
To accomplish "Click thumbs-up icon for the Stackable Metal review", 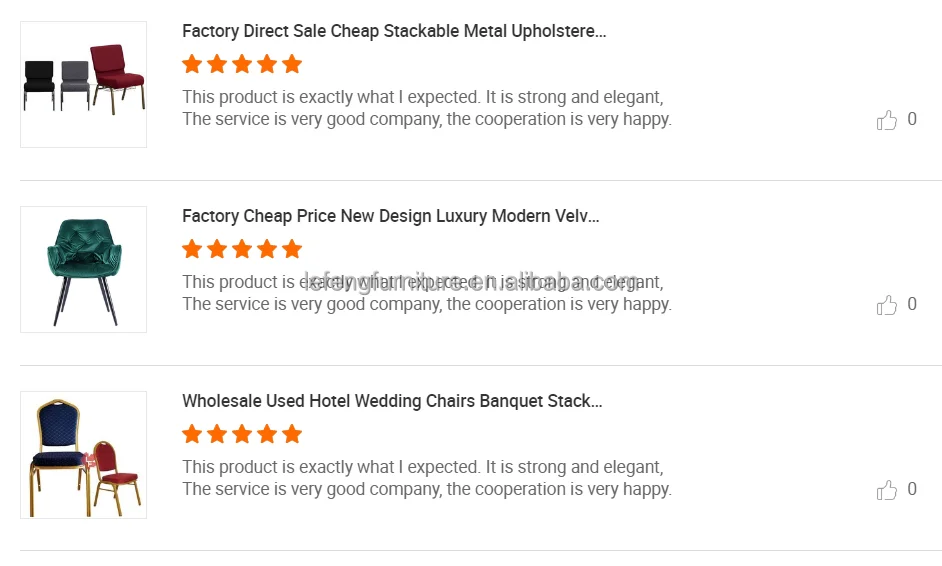I will (886, 120).
